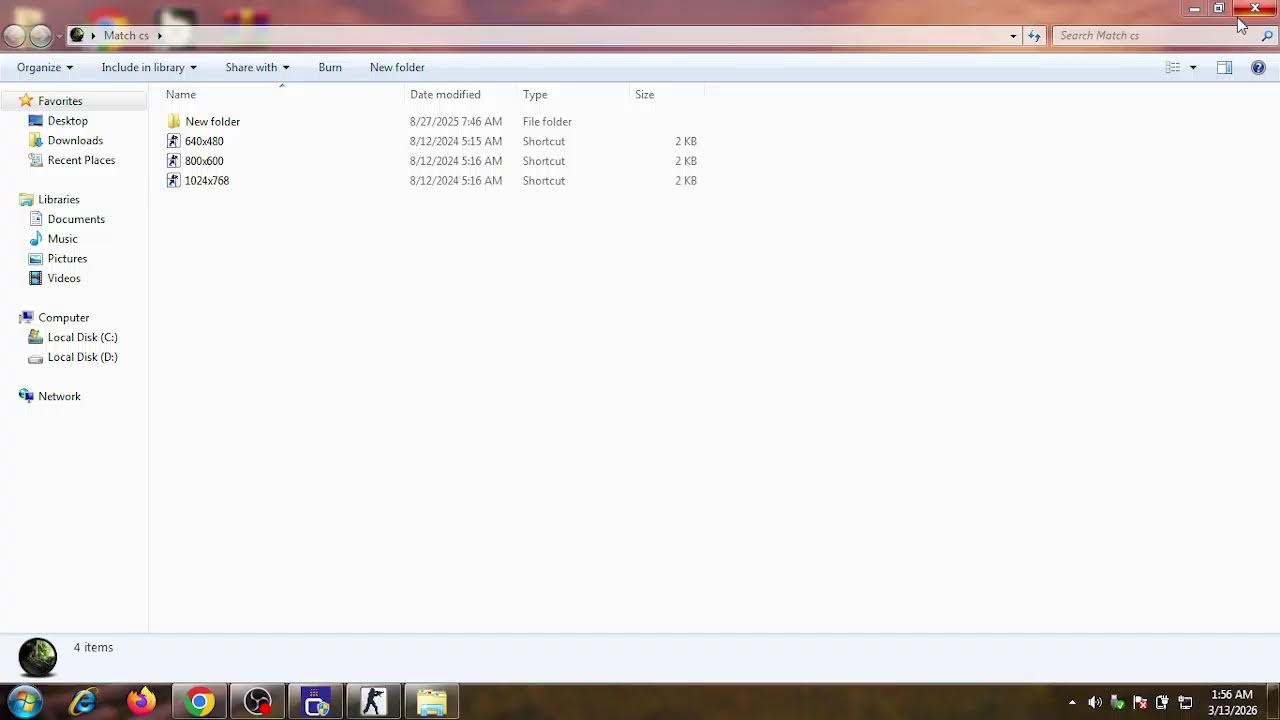The width and height of the screenshot is (1280, 720).
Task: Open the view options dropdown arrow
Action: 1192,67
